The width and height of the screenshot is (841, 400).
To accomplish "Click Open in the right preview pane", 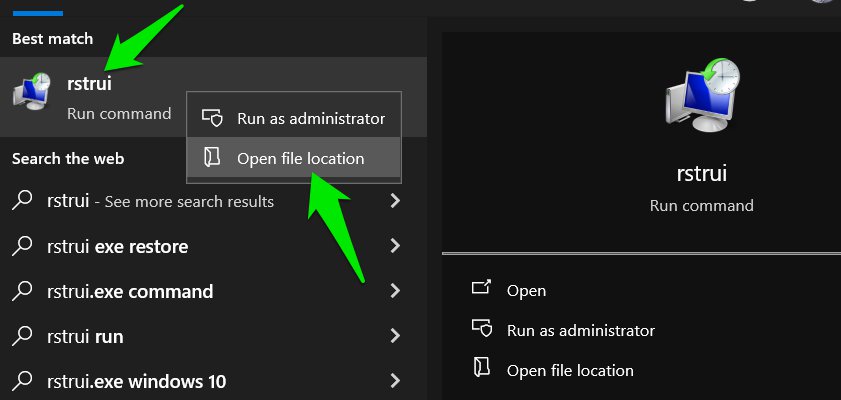I will click(526, 291).
